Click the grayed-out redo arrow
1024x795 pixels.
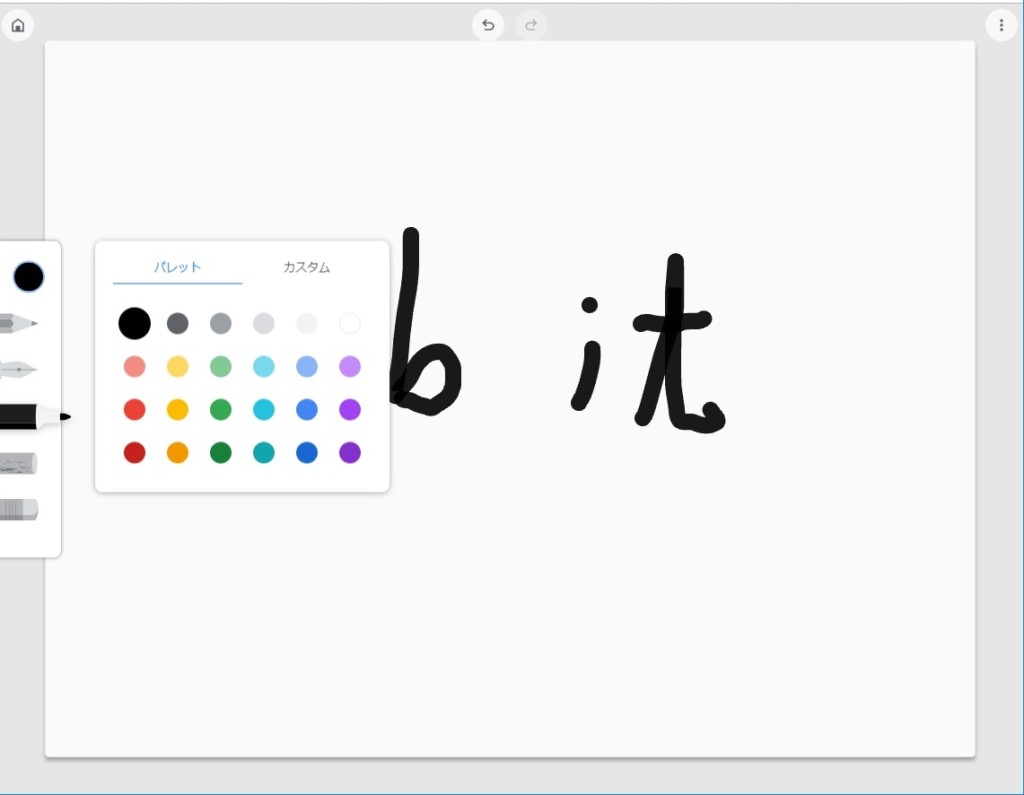531,25
